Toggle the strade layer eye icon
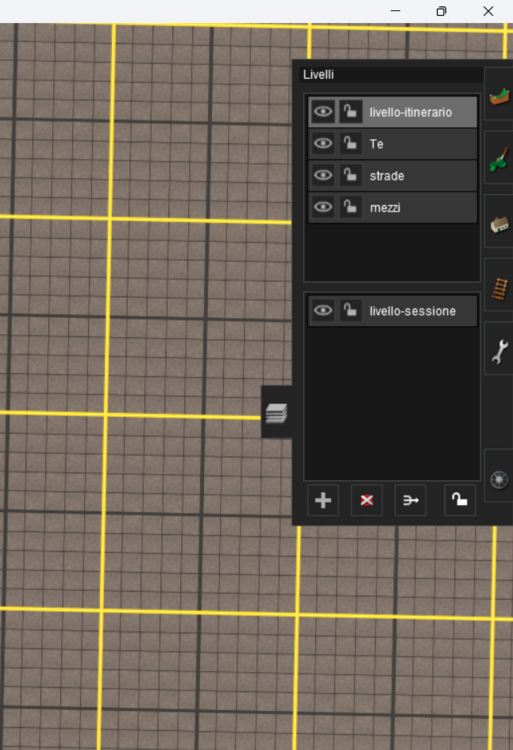The width and height of the screenshot is (513, 750). tap(323, 176)
